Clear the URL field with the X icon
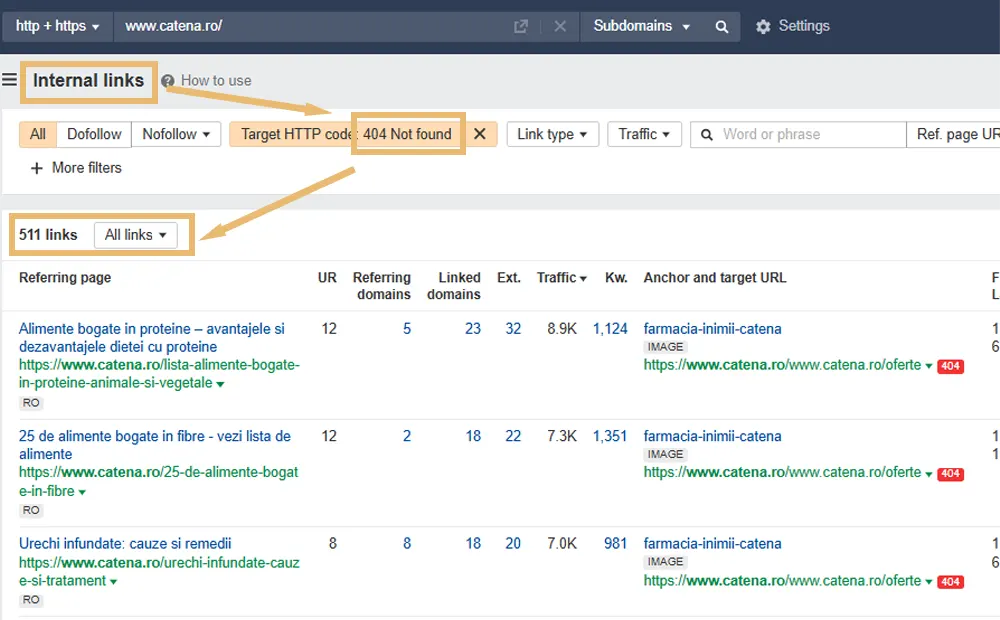 560,27
